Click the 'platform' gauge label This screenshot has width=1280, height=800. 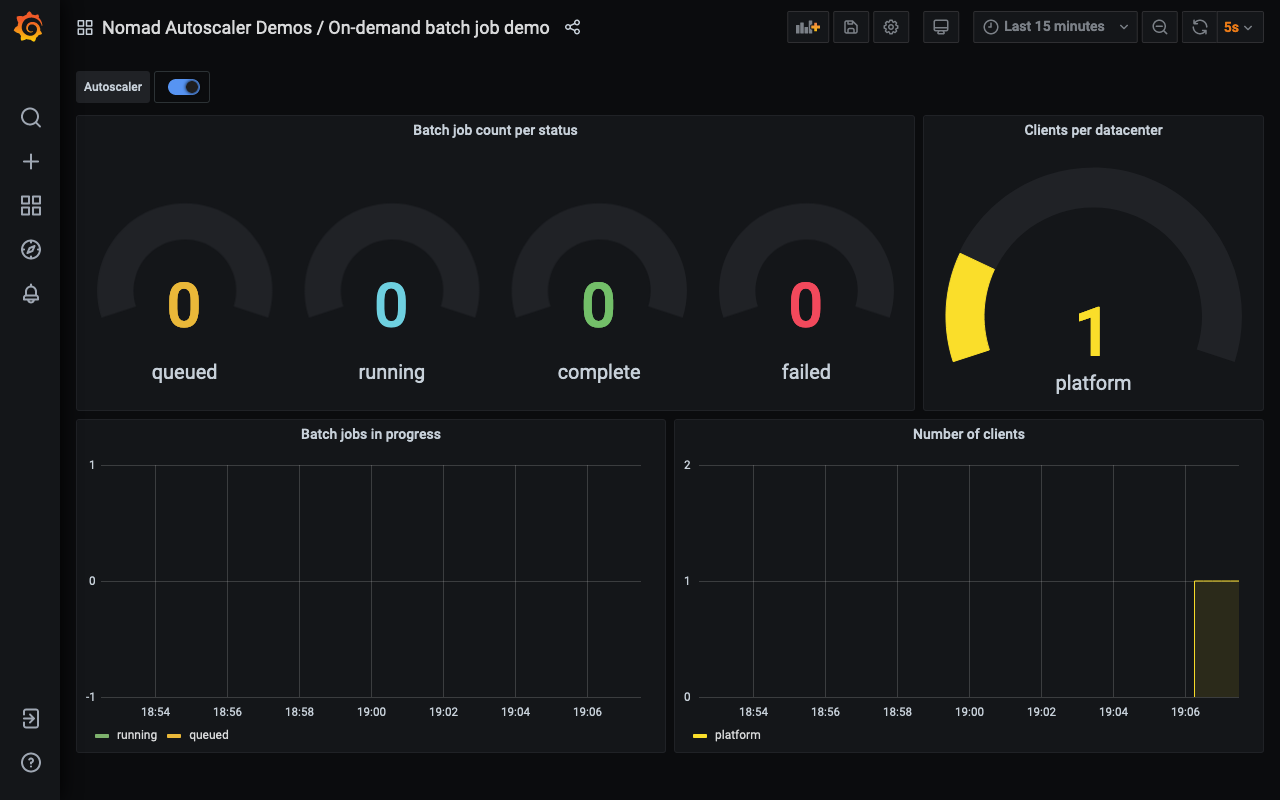pos(1093,383)
